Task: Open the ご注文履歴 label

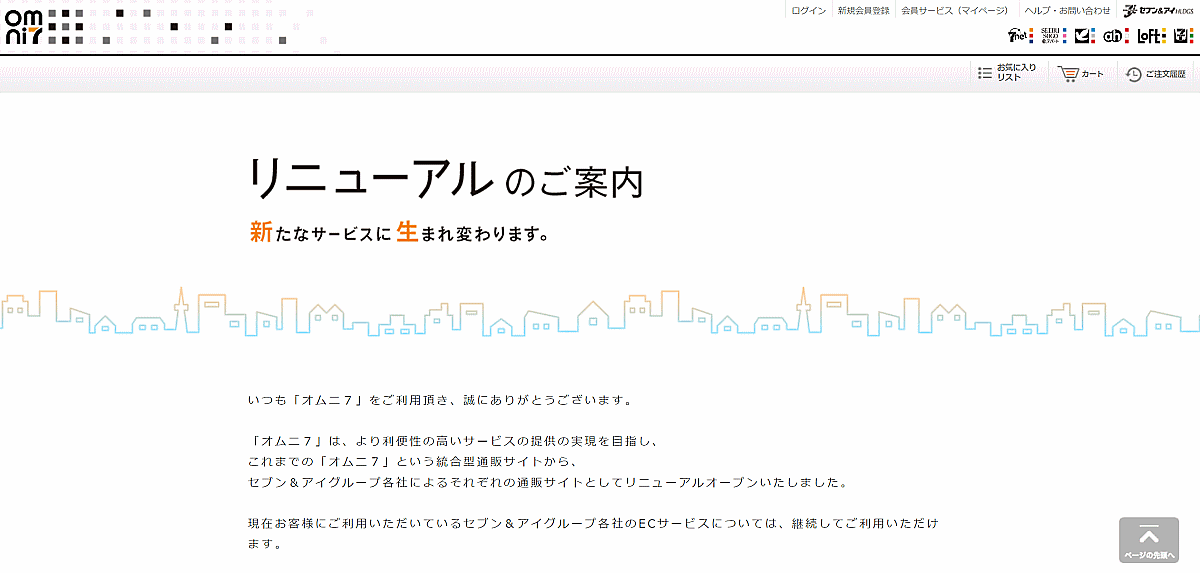Action: [1165, 74]
